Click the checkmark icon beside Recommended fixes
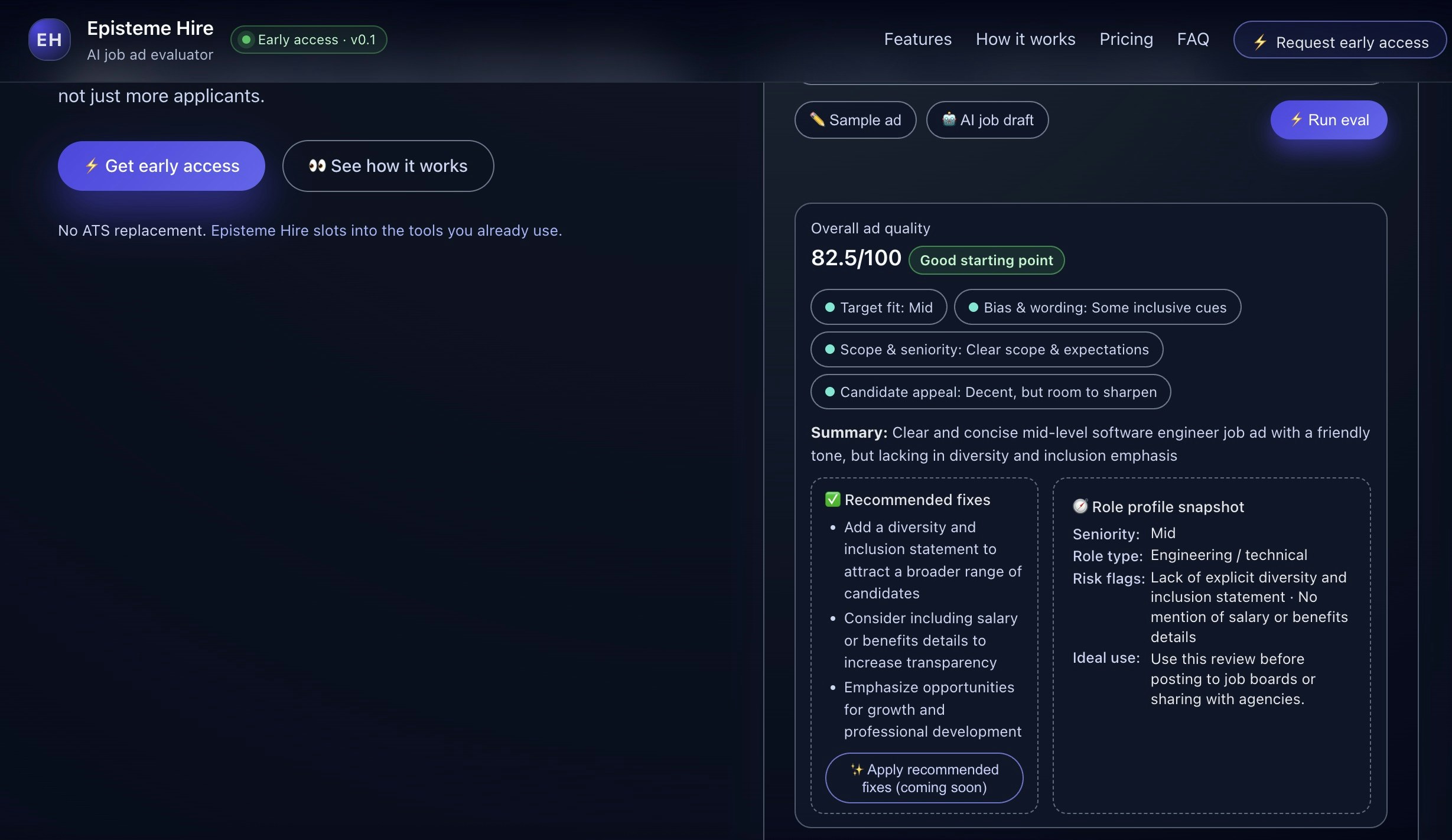This screenshot has width=1452, height=840. click(832, 499)
